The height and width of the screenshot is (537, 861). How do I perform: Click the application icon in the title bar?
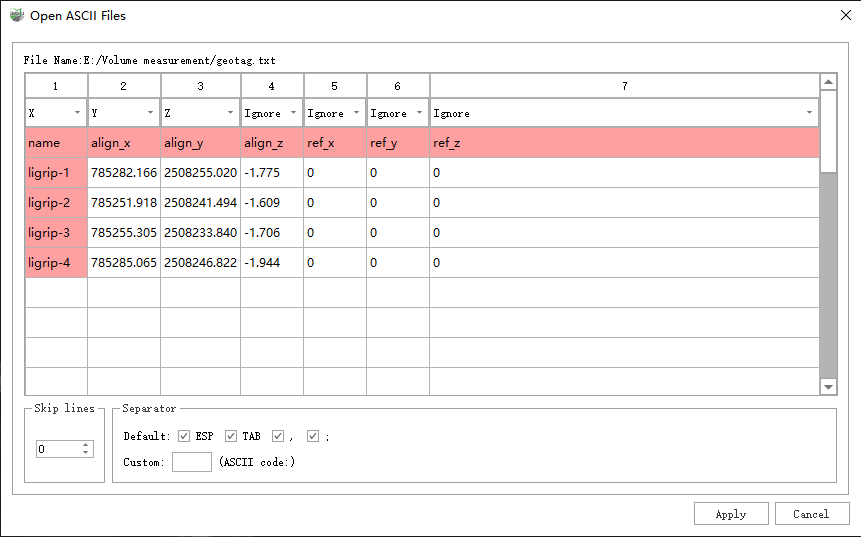[x=16, y=15]
